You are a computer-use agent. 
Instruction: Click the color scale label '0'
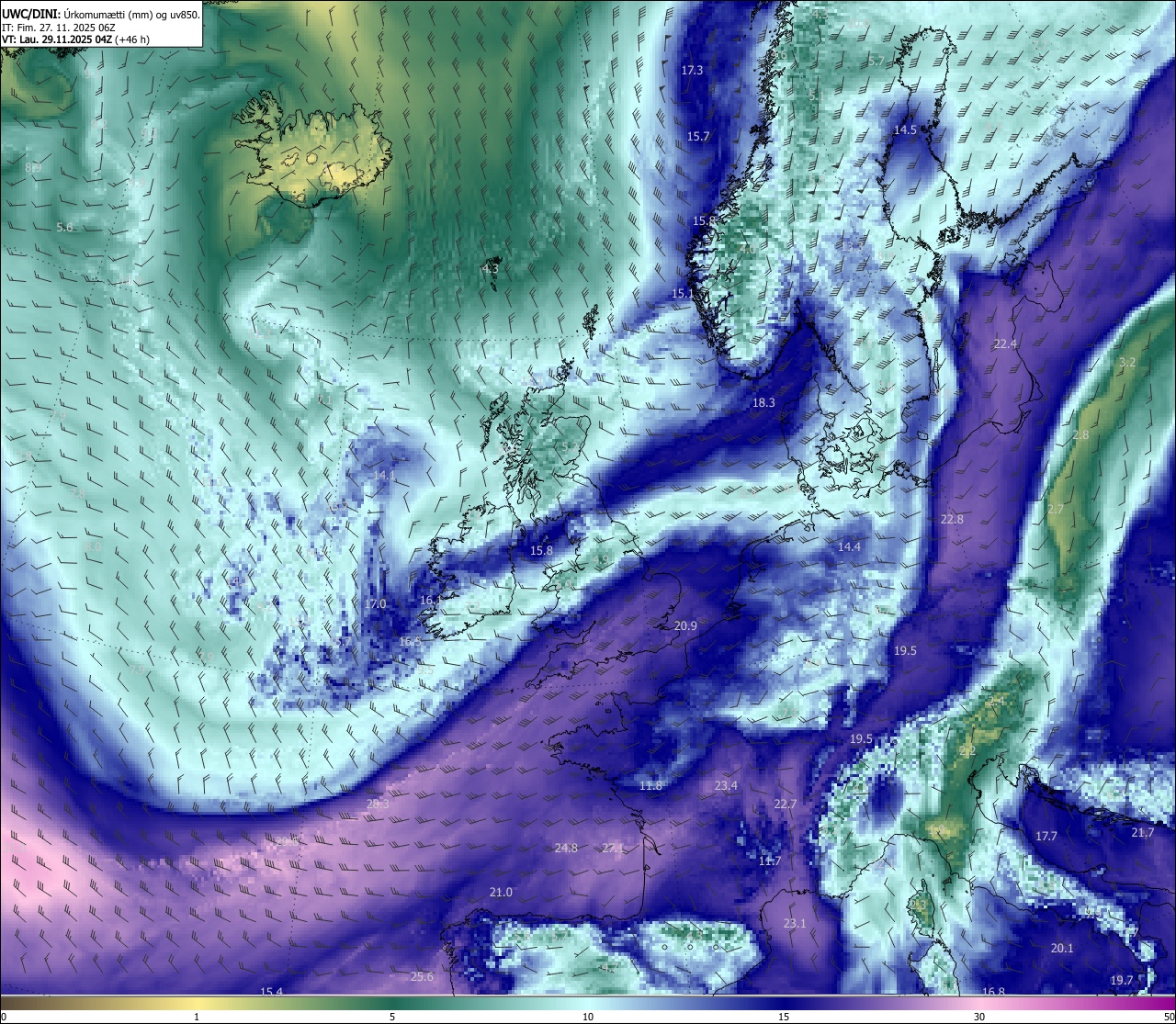point(4,1017)
